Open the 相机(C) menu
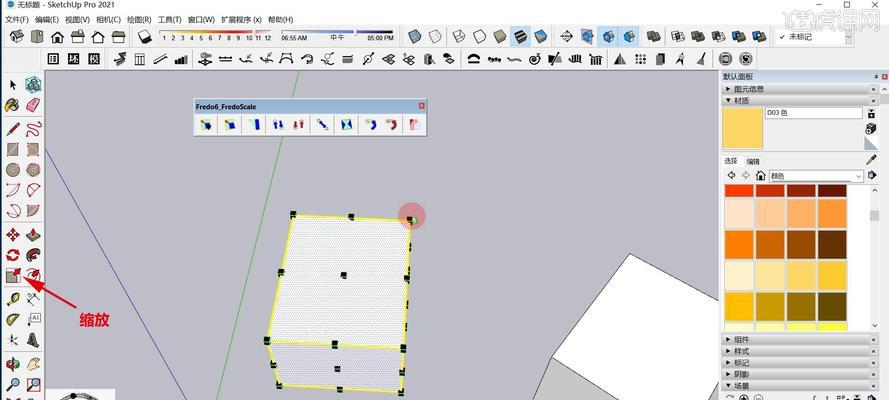 [x=108, y=20]
